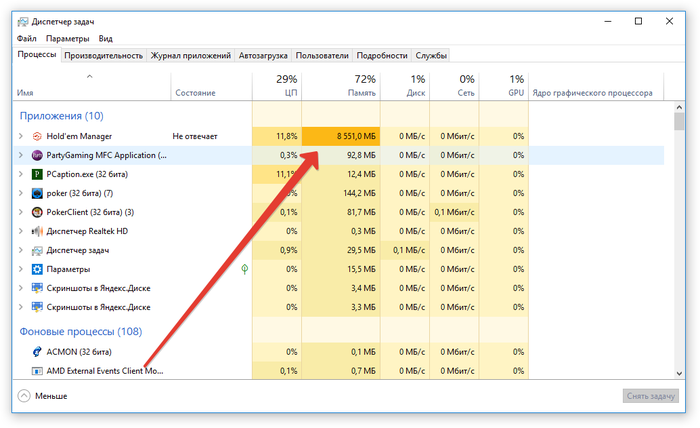Click the Параметры gear icon
The width and height of the screenshot is (700, 428).
[x=37, y=269]
